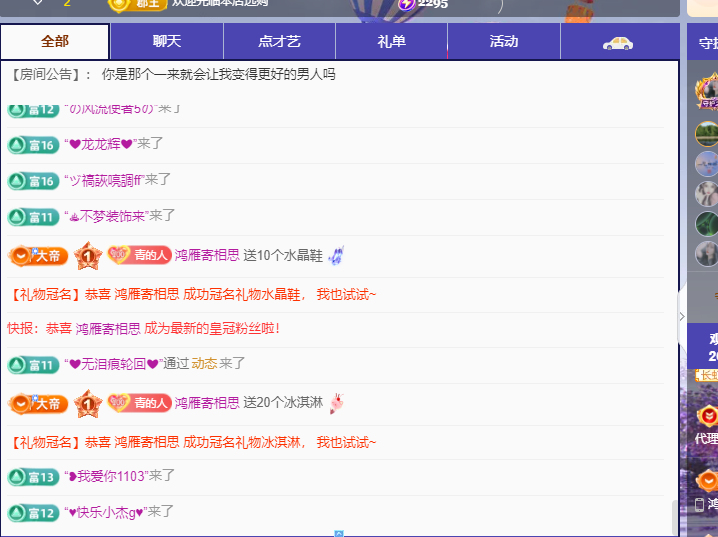This screenshot has width=718, height=537.
Task: Click 鸿雁寄相思 in the 水晶鞋 gift message
Action: point(207,255)
